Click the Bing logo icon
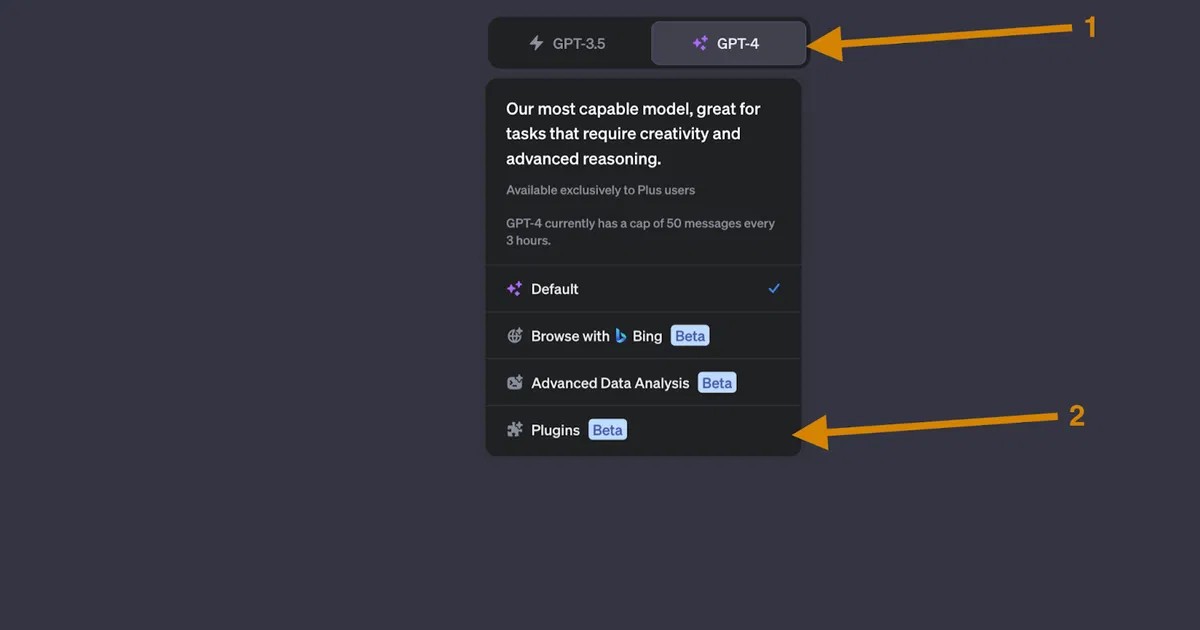This screenshot has width=1200, height=630. pos(621,336)
